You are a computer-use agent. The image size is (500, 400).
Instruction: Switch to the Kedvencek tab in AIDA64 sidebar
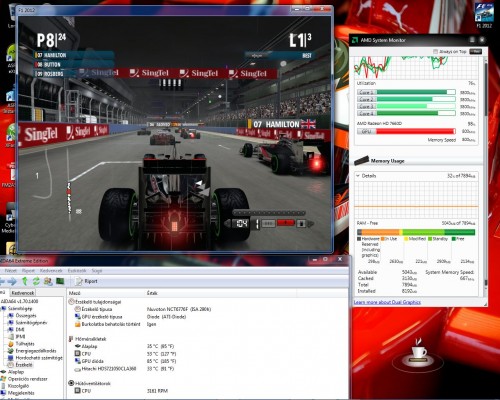[22, 293]
